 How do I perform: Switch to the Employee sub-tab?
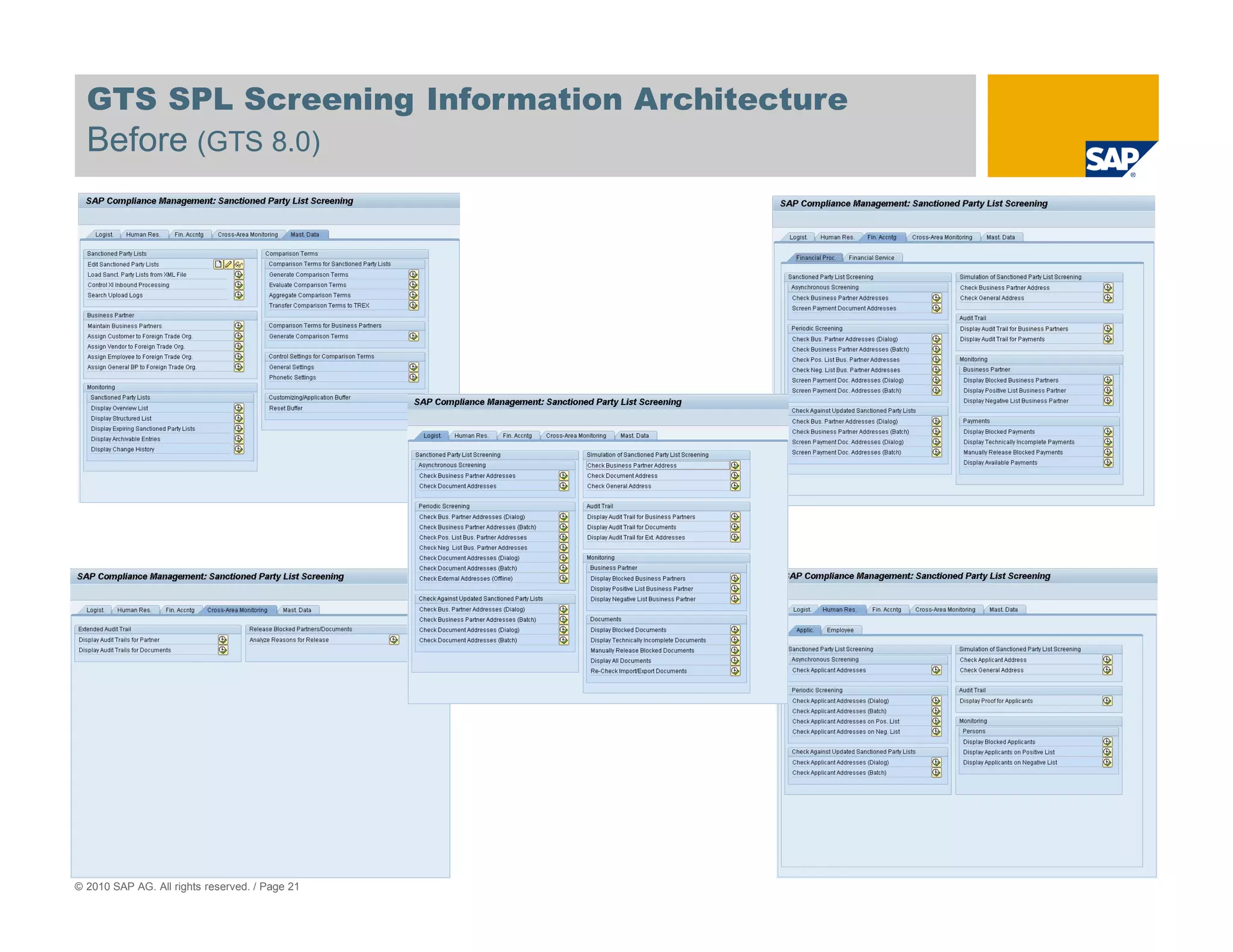(x=840, y=630)
